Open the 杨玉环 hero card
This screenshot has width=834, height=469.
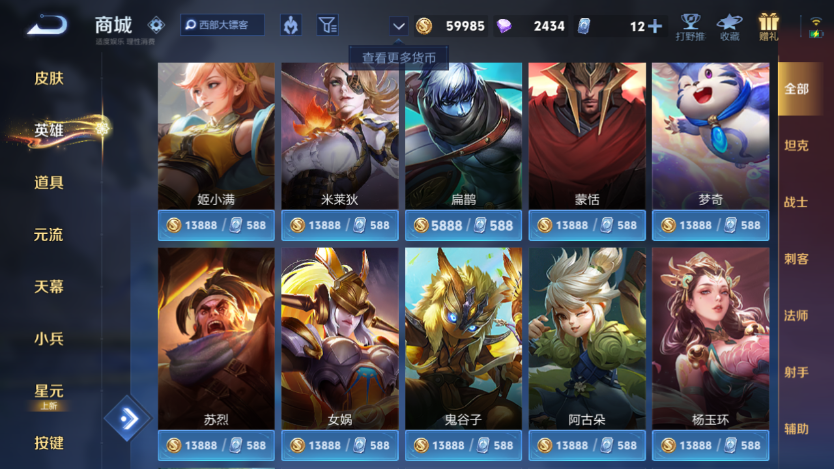click(711, 338)
